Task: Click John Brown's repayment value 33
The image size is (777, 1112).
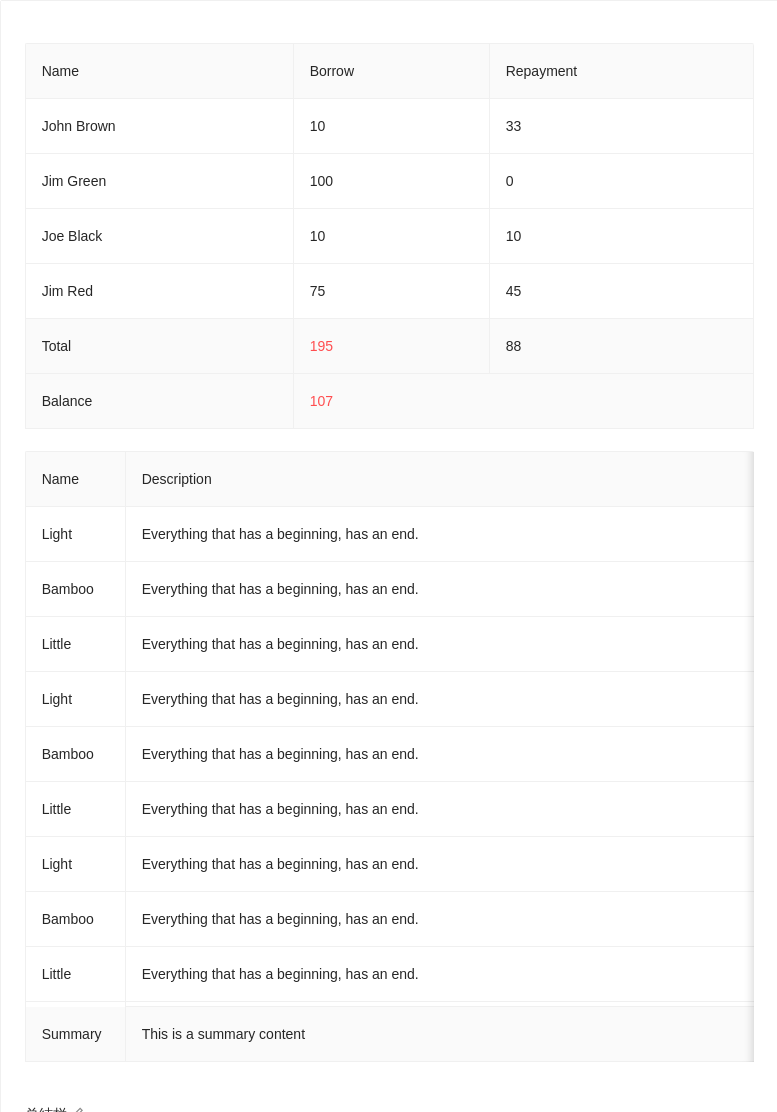Action: [x=514, y=126]
